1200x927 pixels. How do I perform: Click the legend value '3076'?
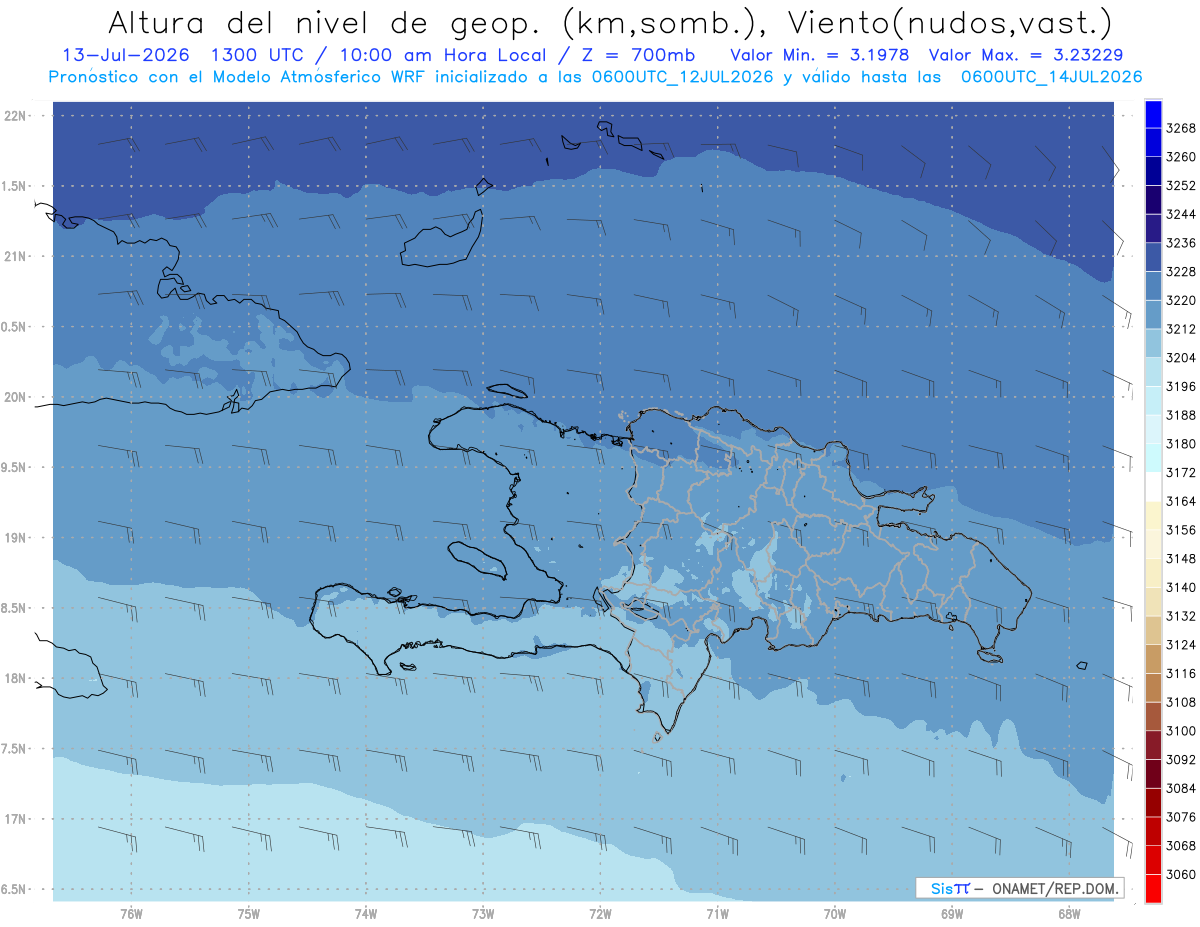[1181, 817]
